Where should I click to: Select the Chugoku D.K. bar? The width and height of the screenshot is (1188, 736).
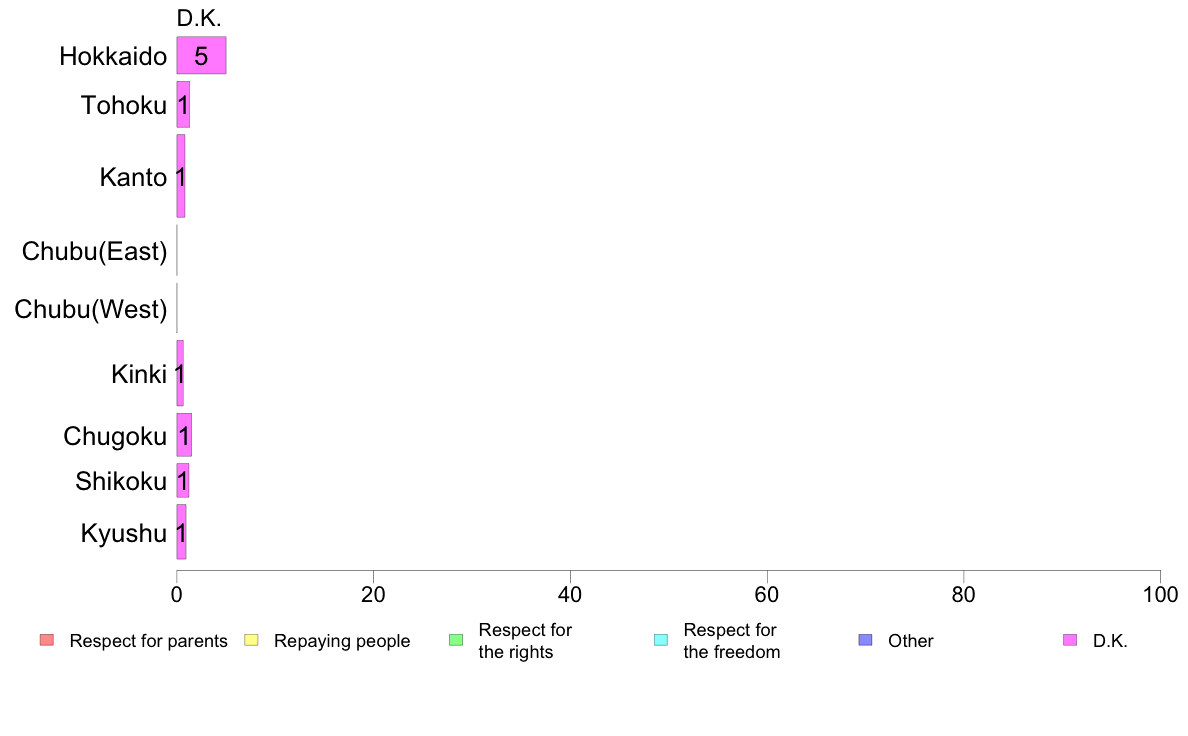point(184,435)
